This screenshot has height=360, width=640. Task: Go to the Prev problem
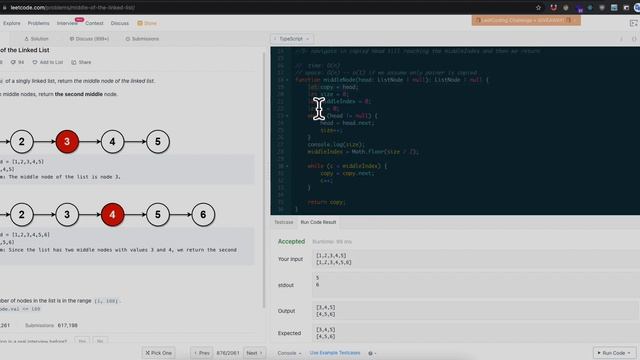coord(202,353)
